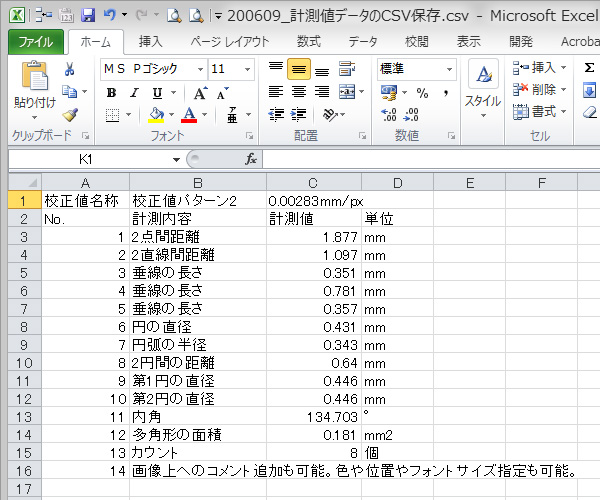Toggle Bold formatting
The image size is (600, 500).
tap(112, 93)
